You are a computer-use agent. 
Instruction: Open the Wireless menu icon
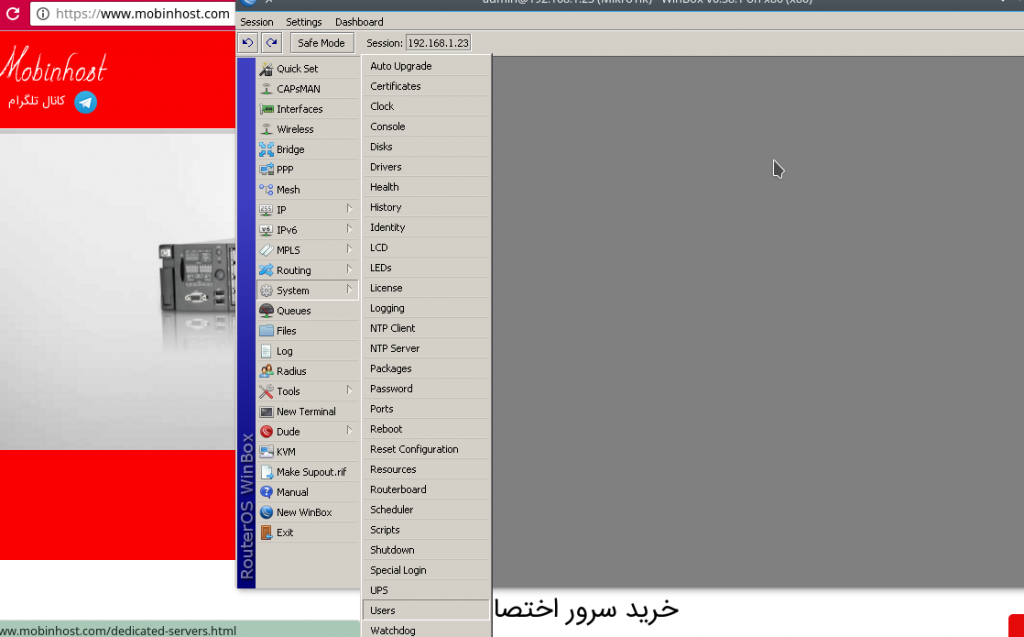(266, 129)
